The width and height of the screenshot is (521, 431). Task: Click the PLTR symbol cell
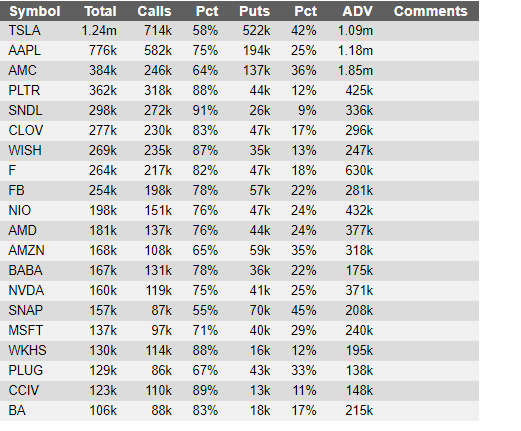[x=24, y=91]
